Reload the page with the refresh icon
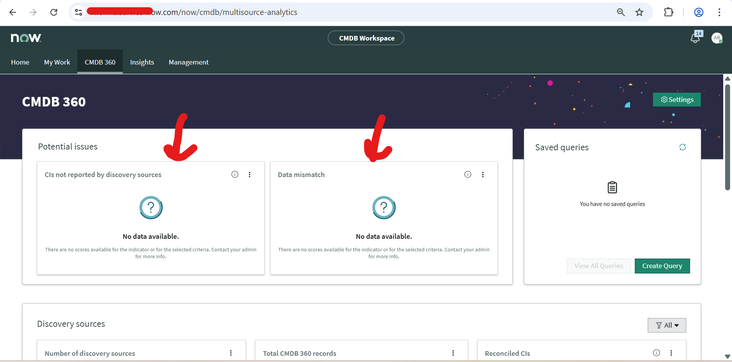The image size is (732, 362). (x=54, y=13)
